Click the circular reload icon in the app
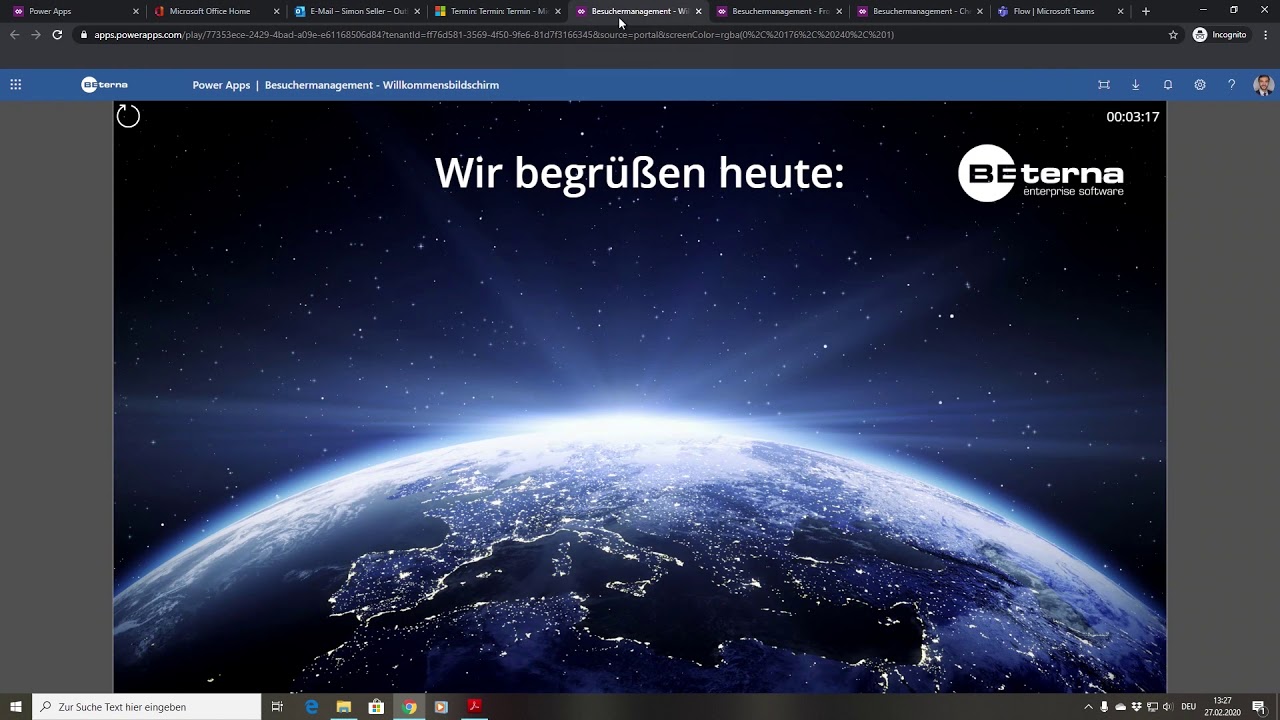1280x720 pixels. tap(129, 116)
